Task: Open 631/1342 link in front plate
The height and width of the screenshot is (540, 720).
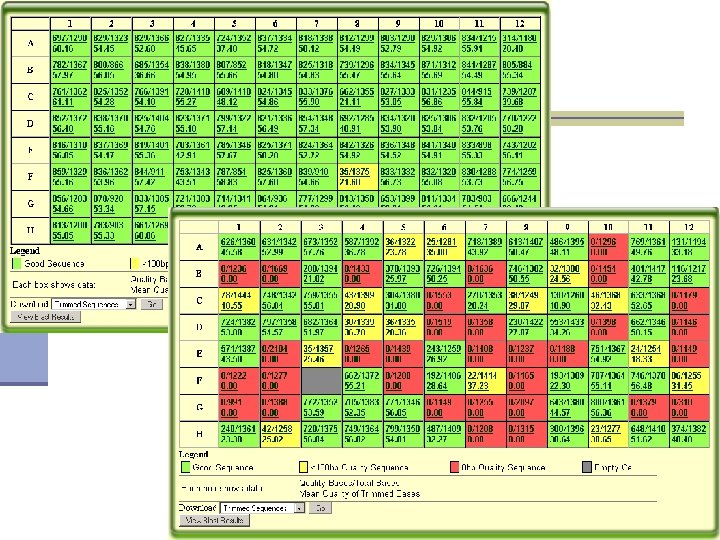Action: pos(279,242)
